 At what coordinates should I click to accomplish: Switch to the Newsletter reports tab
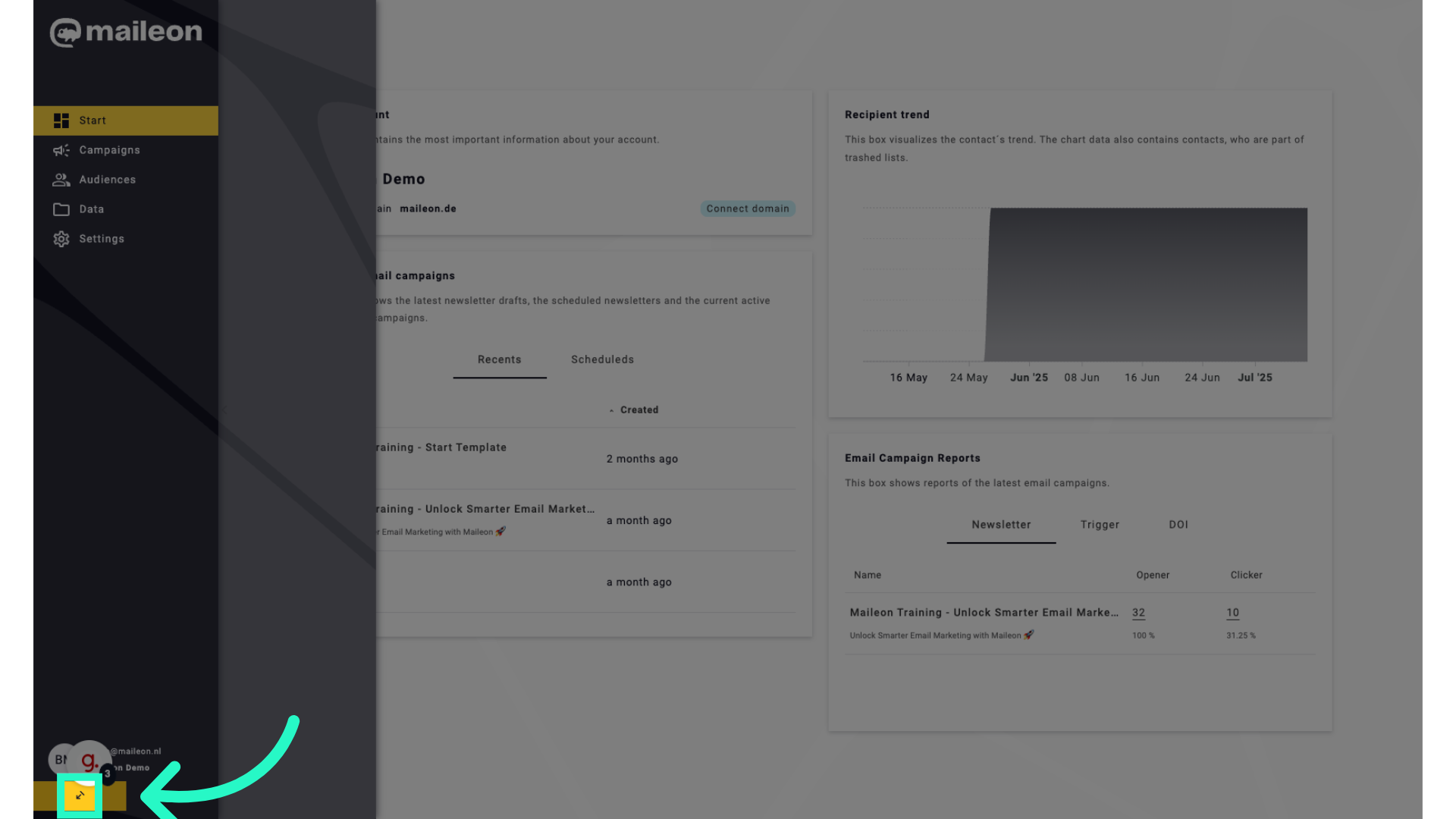click(x=1001, y=525)
